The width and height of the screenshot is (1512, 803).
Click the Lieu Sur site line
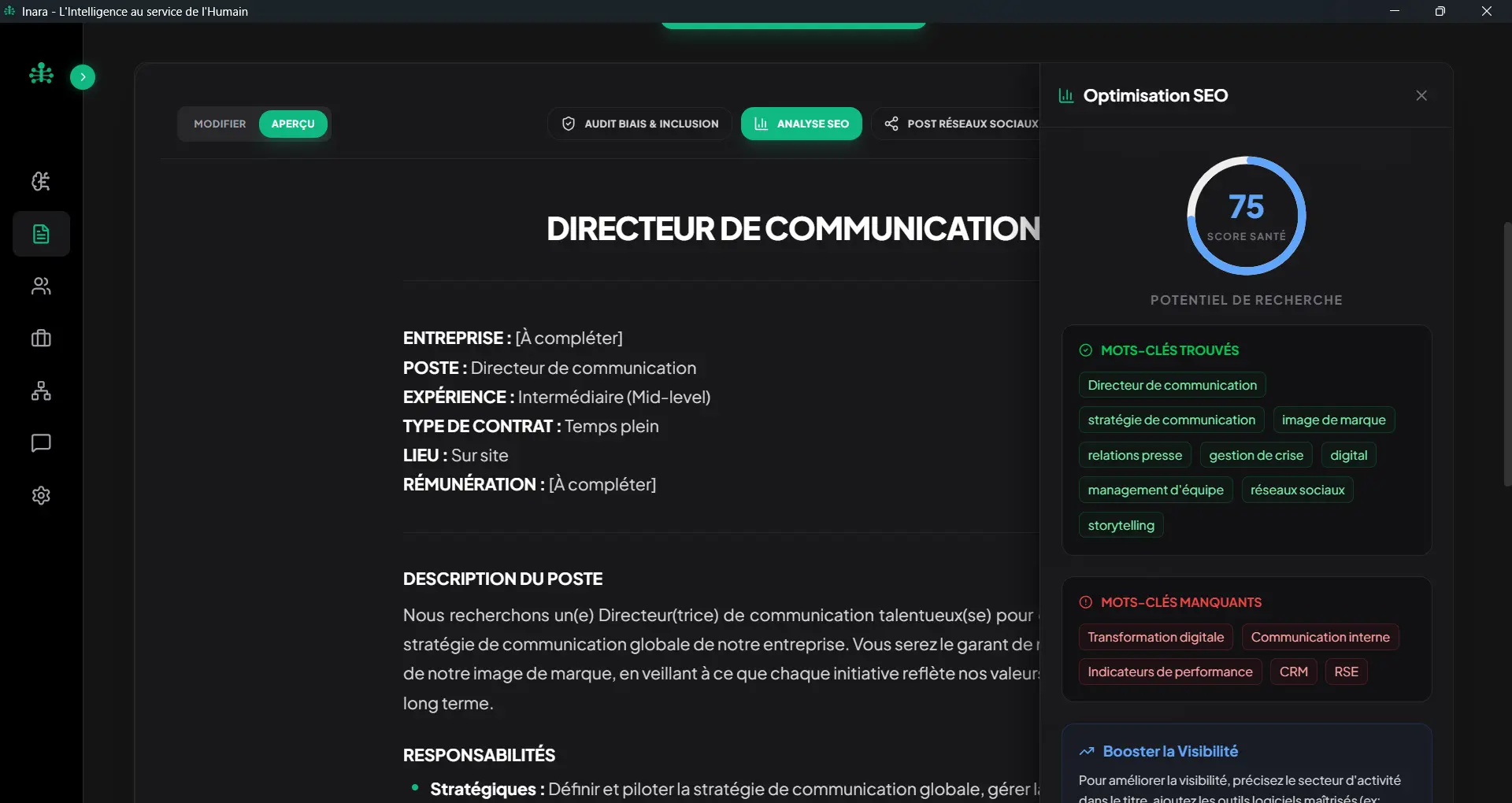pos(456,455)
